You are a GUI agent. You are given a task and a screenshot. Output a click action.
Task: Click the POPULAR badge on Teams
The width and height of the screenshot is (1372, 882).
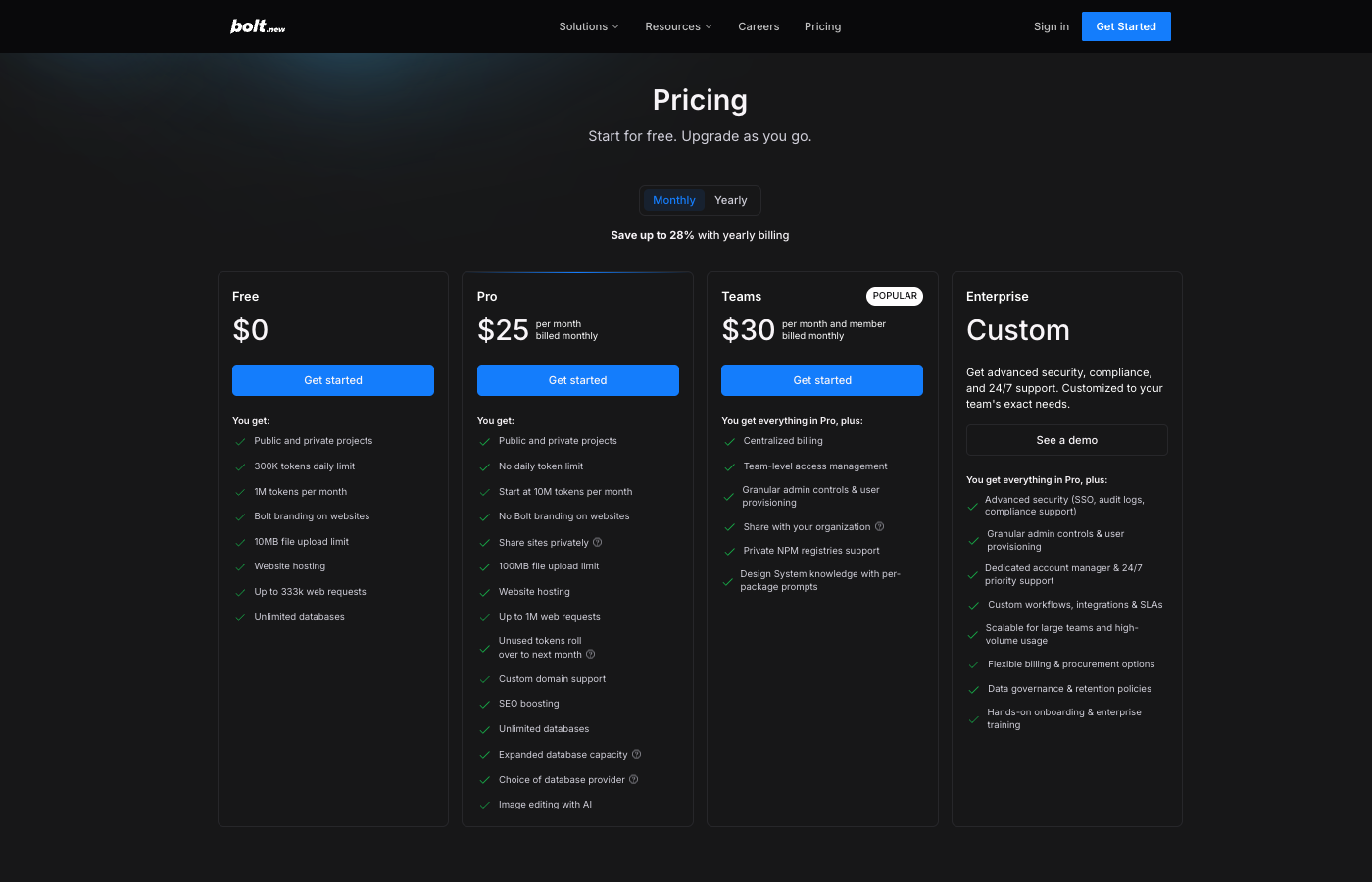pos(895,296)
